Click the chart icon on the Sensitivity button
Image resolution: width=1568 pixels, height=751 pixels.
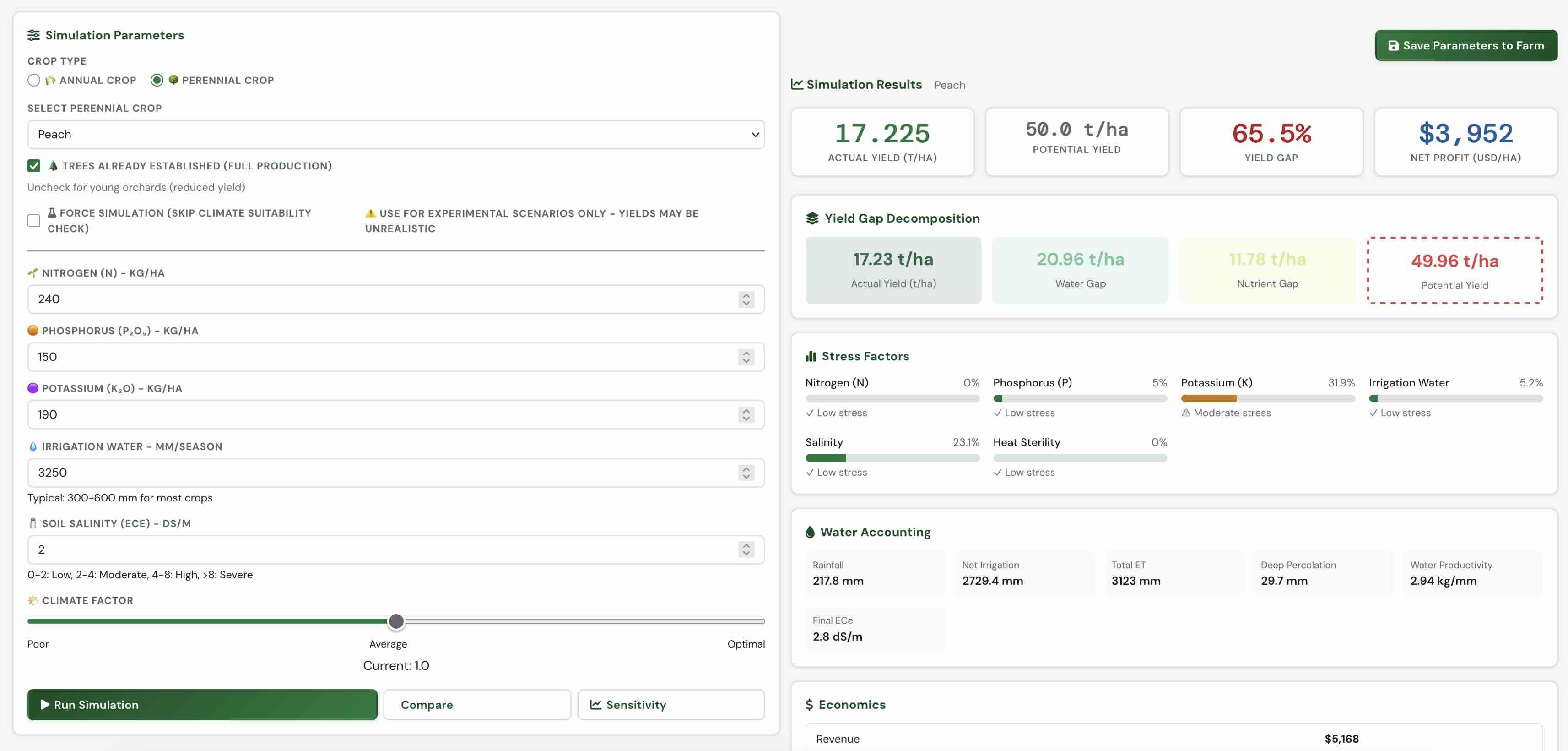click(595, 705)
